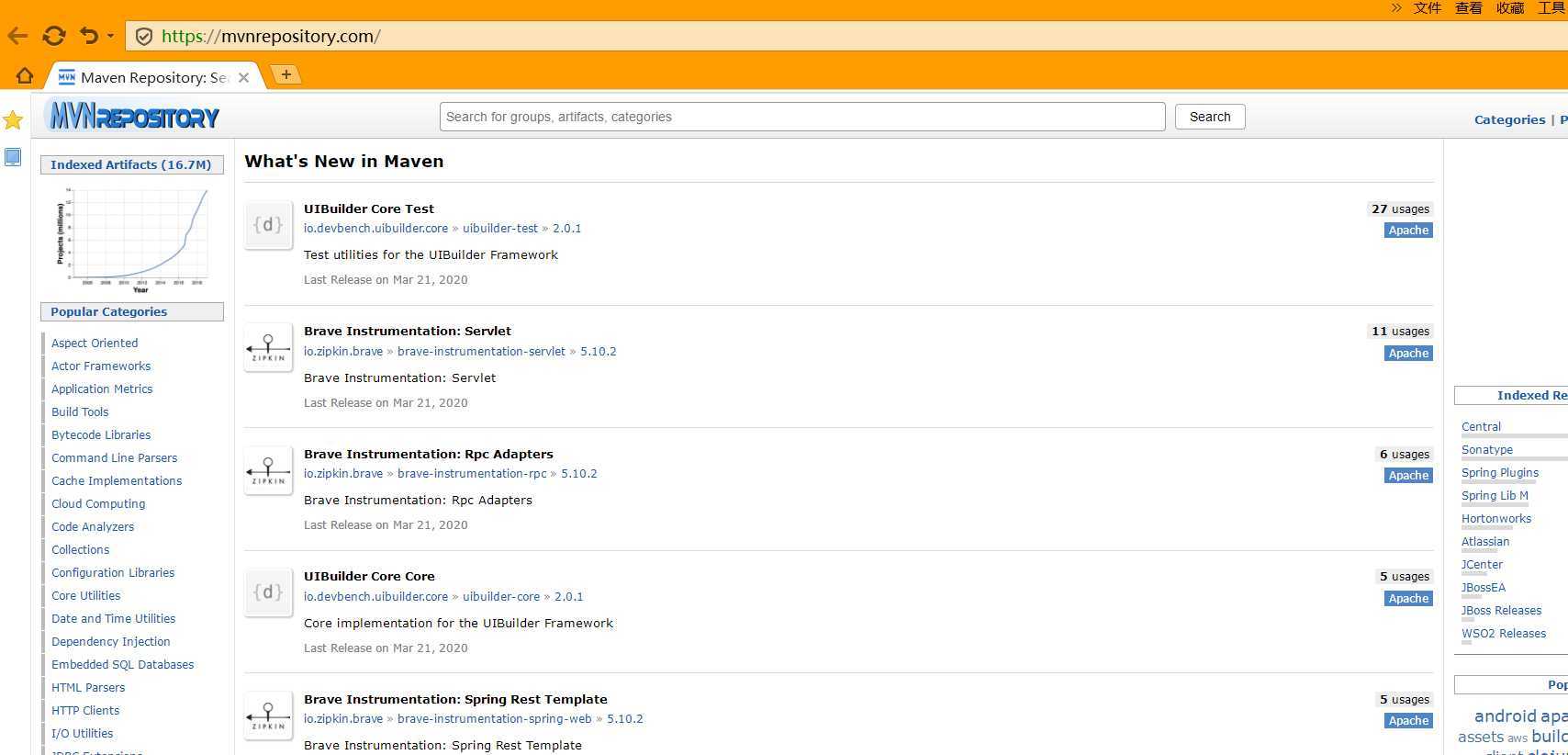Click the {d} icon for UIBuilder Core Test

pos(268,225)
